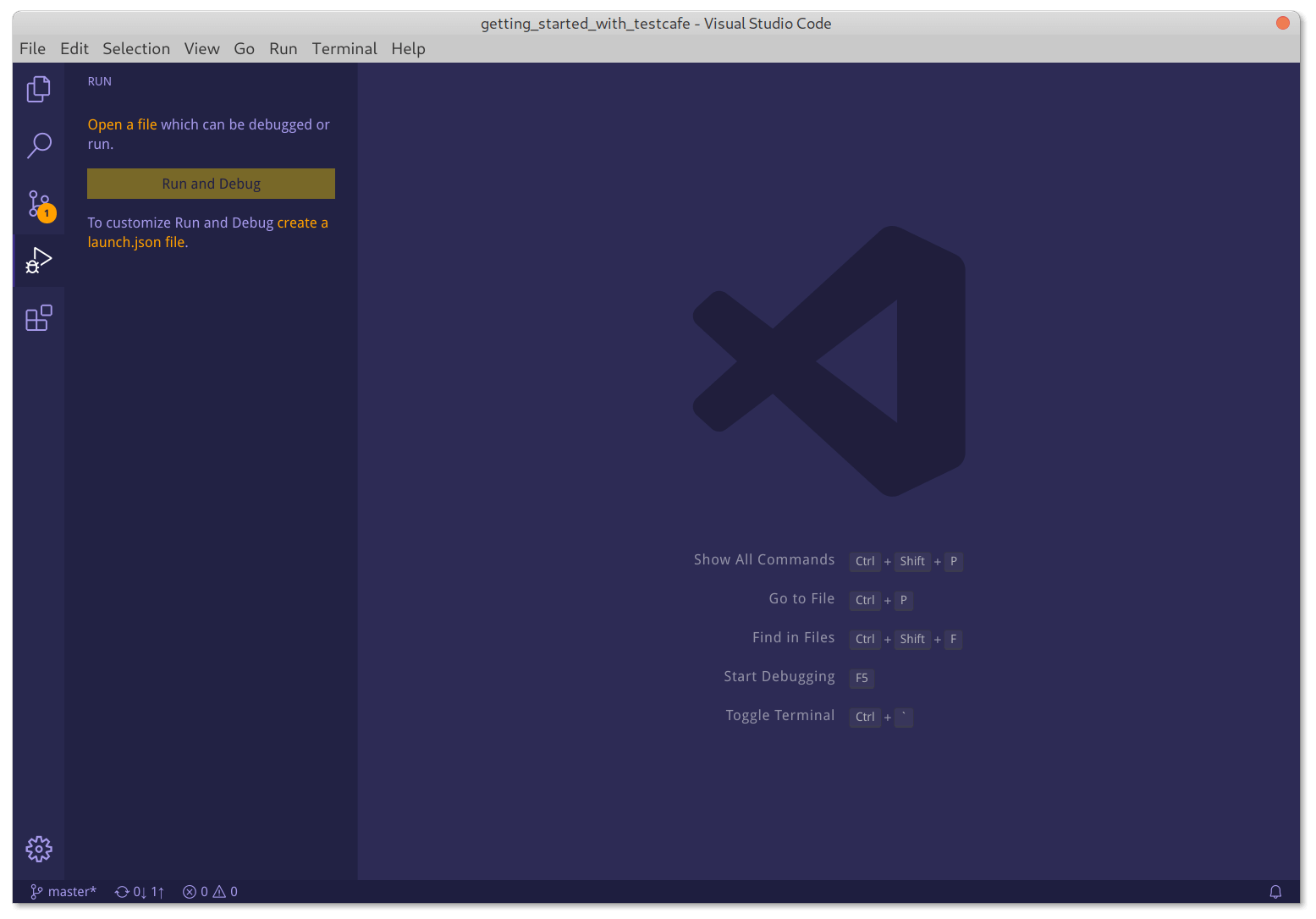Click the Open a file link
The width and height of the screenshot is (1316, 919).
click(122, 124)
